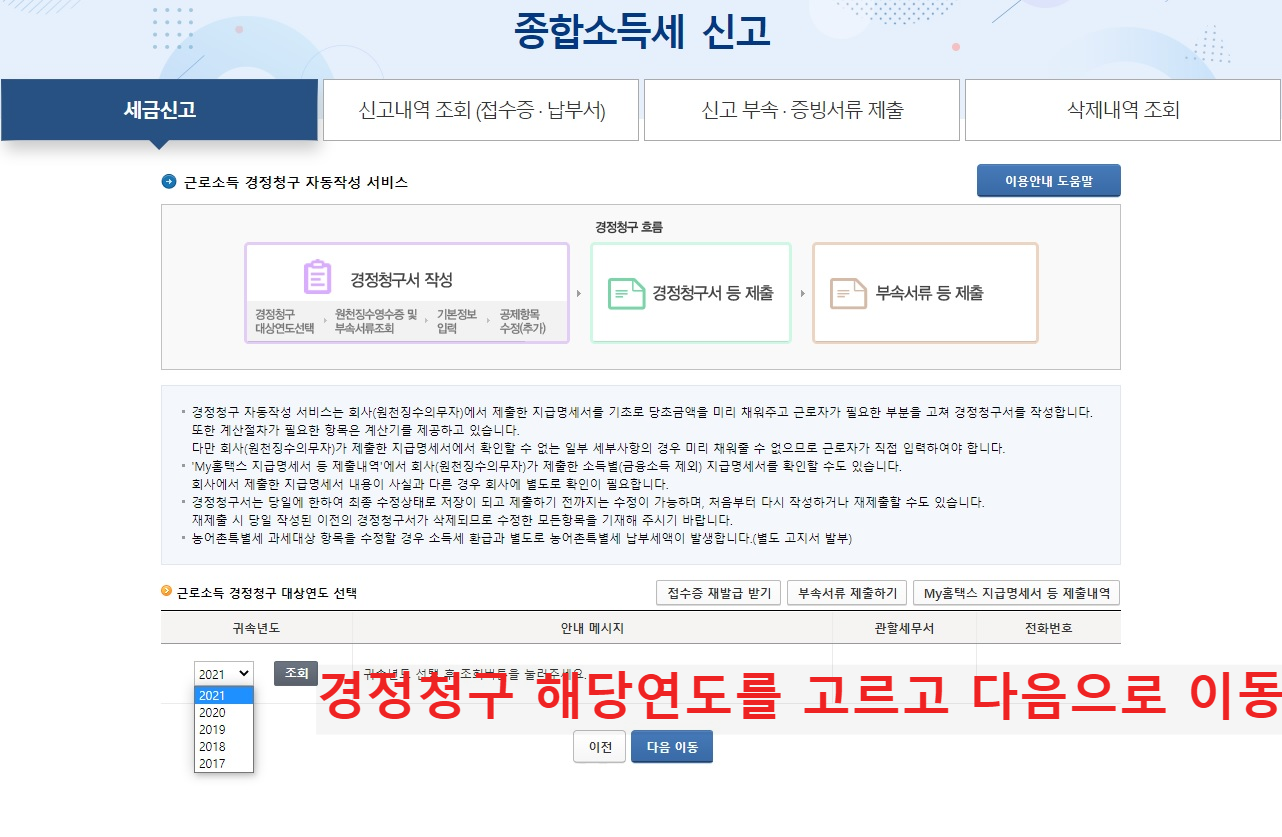This screenshot has height=837, width=1282.
Task: Click the 경정청구 흐름 heading
Action: (x=628, y=227)
